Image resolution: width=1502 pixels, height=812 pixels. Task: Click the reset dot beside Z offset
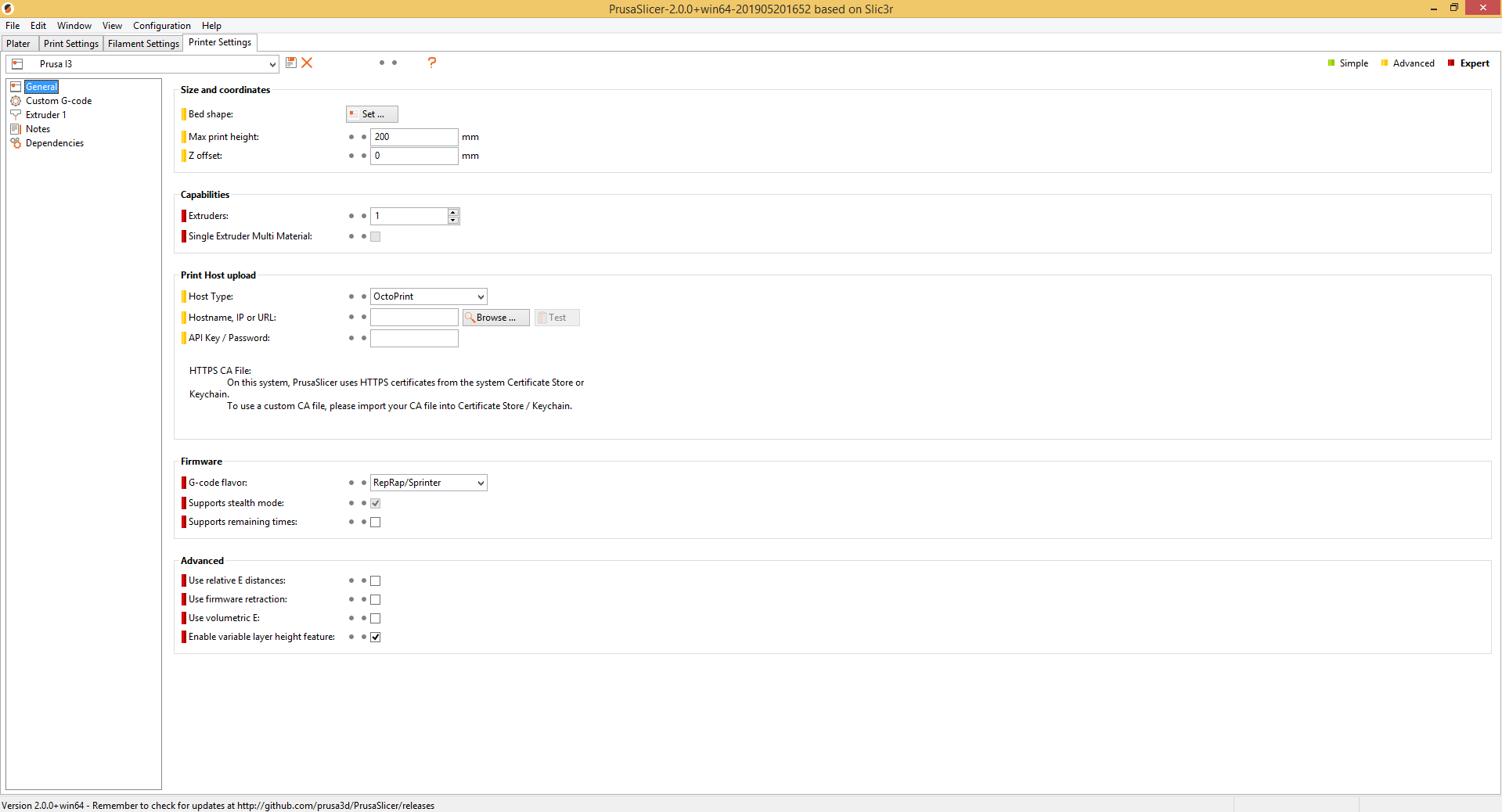(364, 156)
